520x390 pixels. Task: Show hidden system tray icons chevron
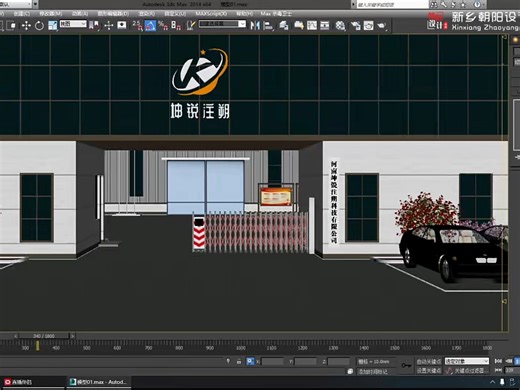492,382
